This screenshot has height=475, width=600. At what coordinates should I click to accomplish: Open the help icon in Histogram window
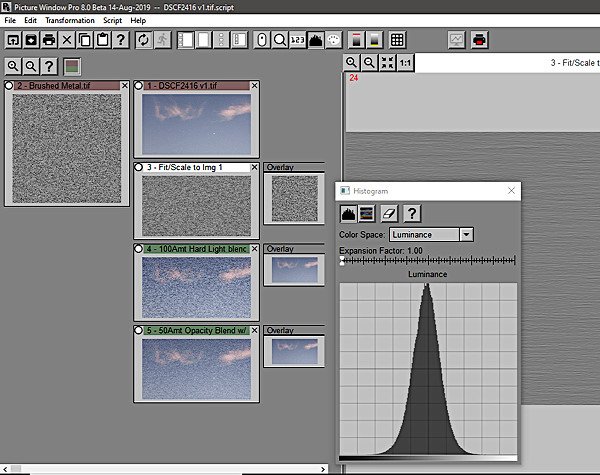click(411, 213)
